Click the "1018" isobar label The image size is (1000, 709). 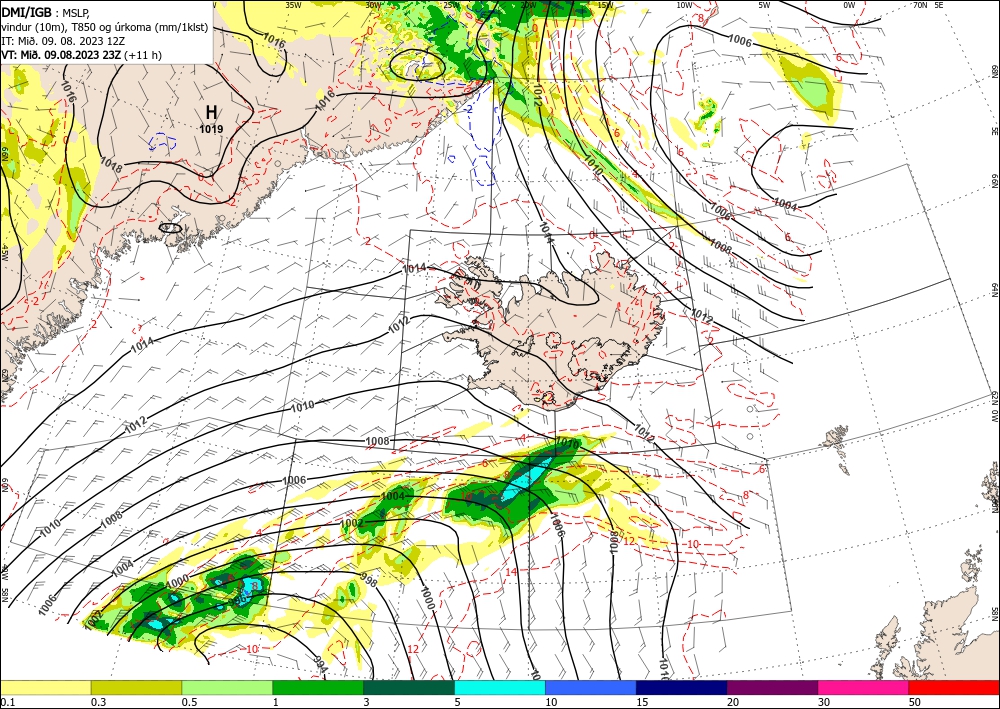111,165
